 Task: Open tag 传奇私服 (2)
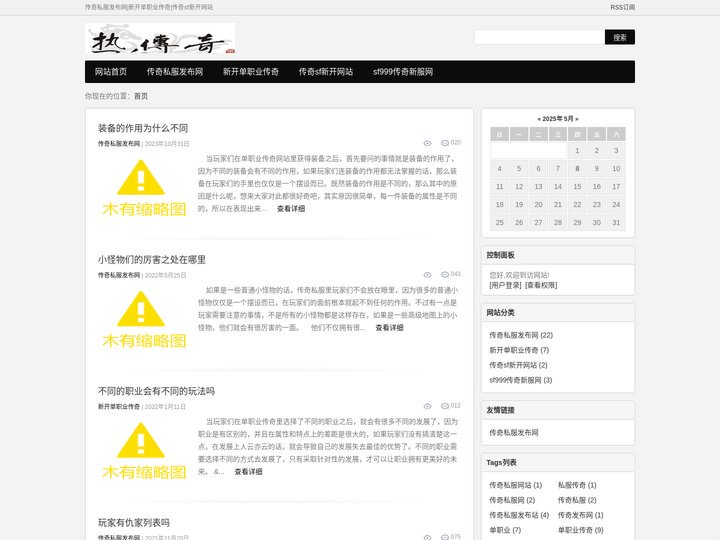click(x=577, y=500)
